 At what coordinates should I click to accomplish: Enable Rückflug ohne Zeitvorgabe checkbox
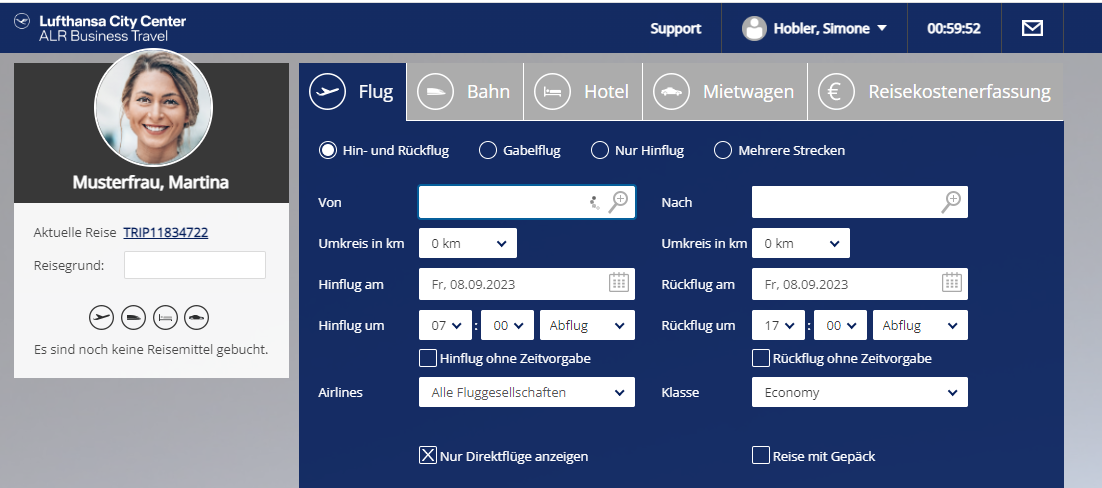coord(761,358)
